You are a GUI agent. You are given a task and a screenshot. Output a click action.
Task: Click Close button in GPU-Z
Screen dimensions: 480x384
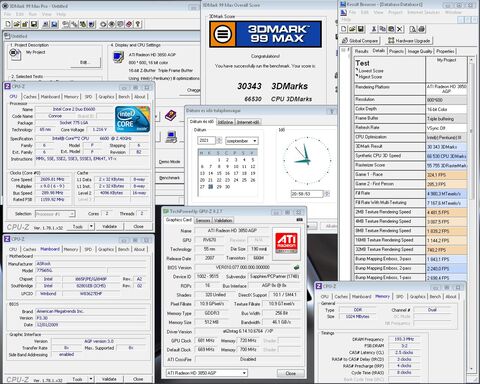tap(291, 373)
